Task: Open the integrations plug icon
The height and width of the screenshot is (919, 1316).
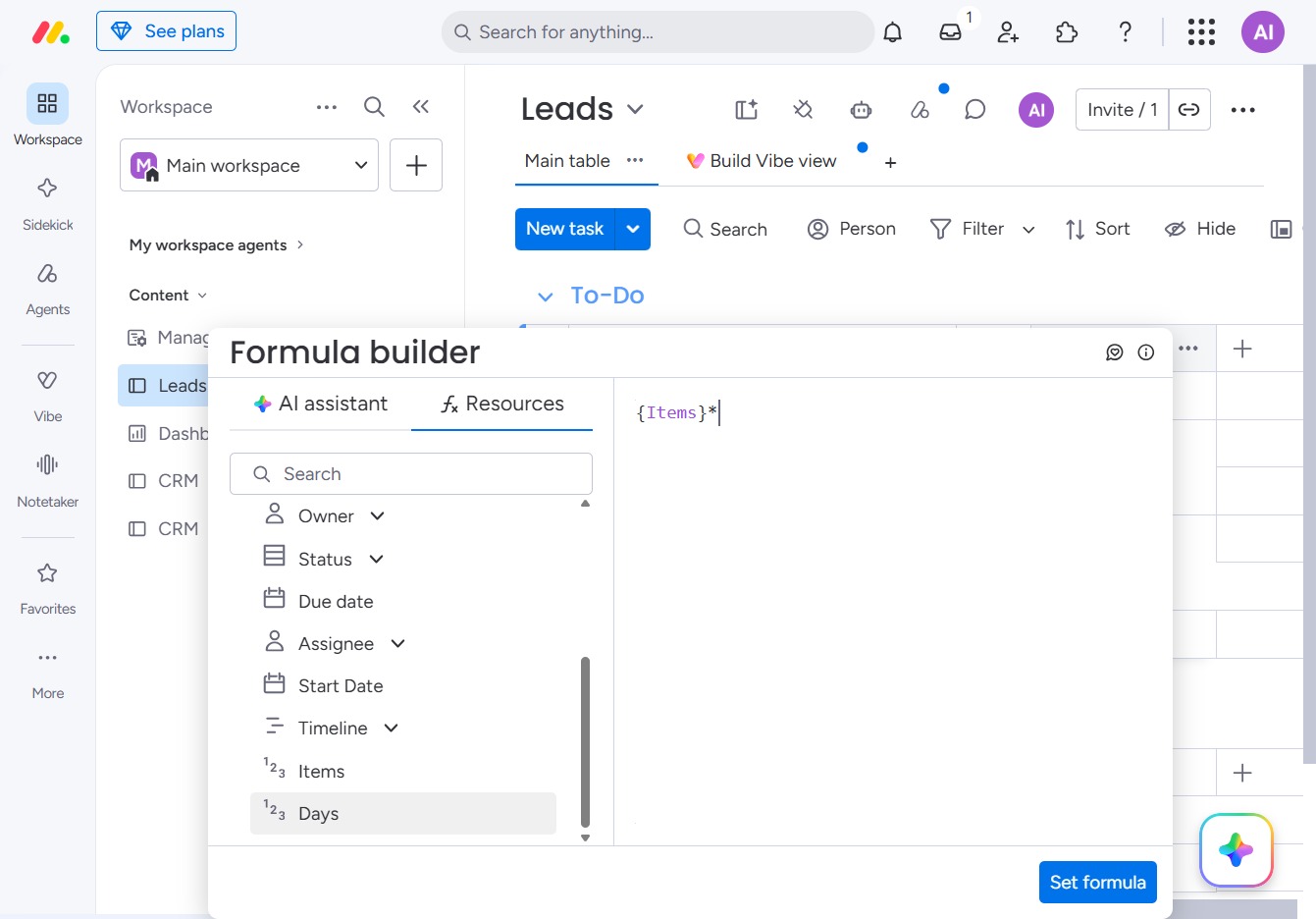Action: click(803, 110)
